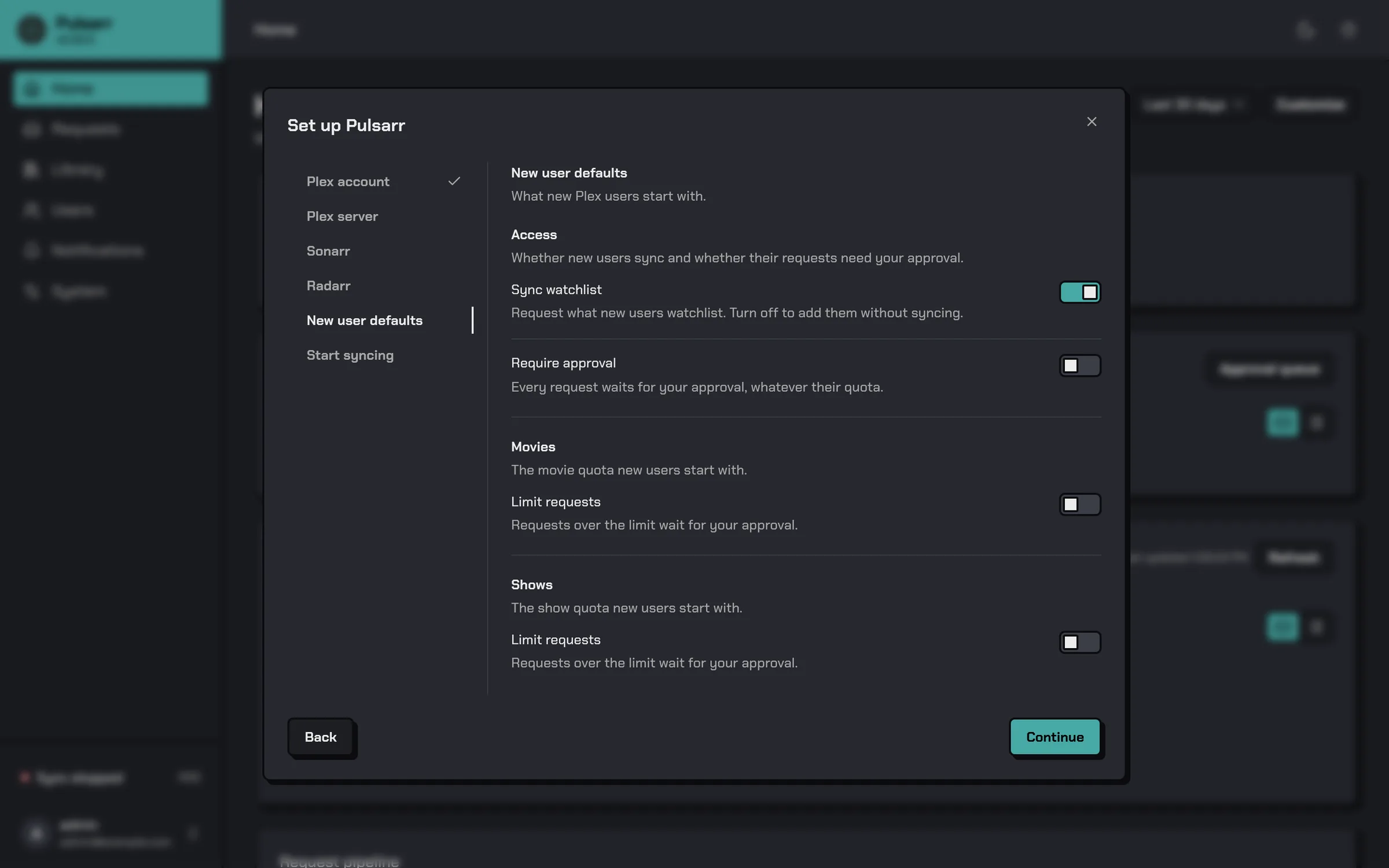Enable the Require approval toggle
The height and width of the screenshot is (868, 1389).
coord(1080,366)
